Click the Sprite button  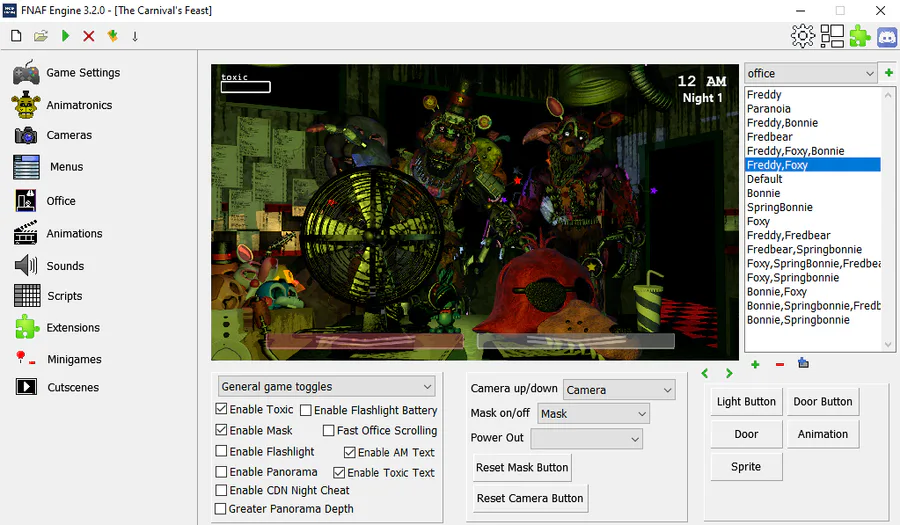coord(746,467)
